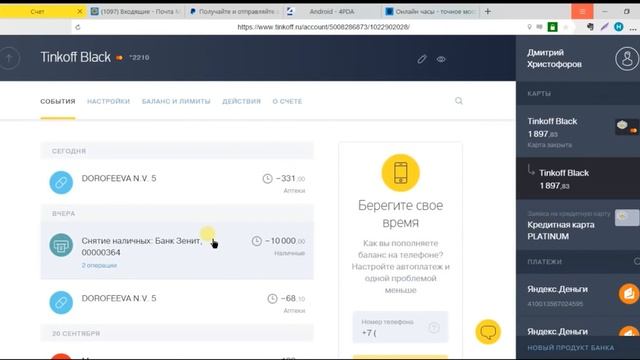Click the pharmacy icon of the -68 DOROFEEVA transaction
Viewport: 640px width, 360px height.
click(61, 302)
